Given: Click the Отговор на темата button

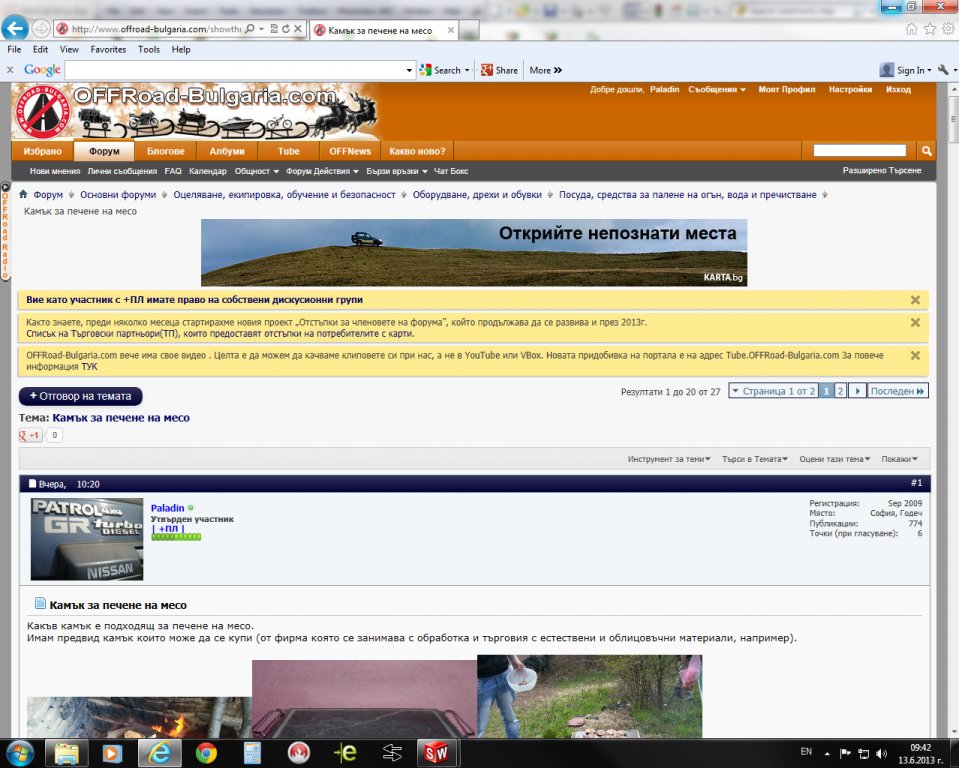Looking at the screenshot, I should 81,396.
